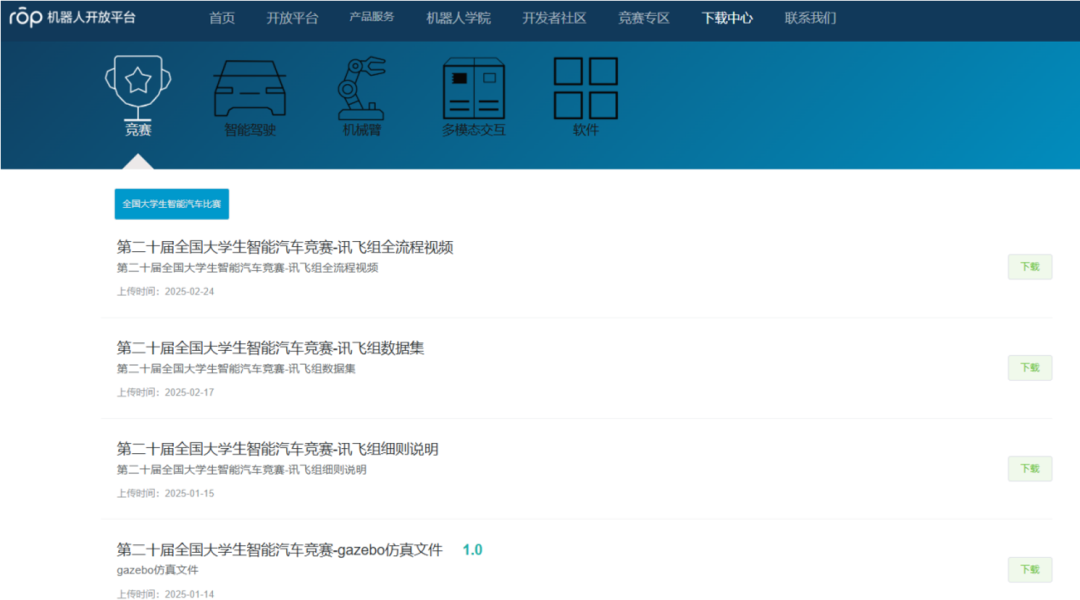
Task: Open the 讯飞组细则说明 title
Action: (x=277, y=449)
